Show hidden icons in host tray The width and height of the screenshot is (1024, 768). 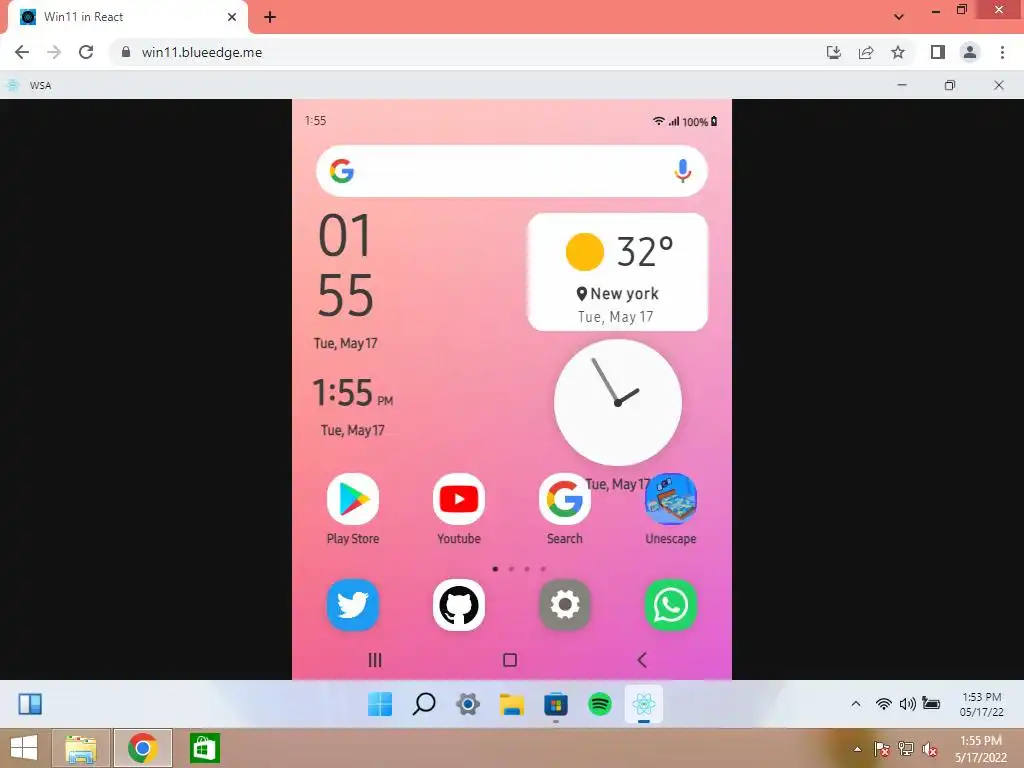(857, 749)
